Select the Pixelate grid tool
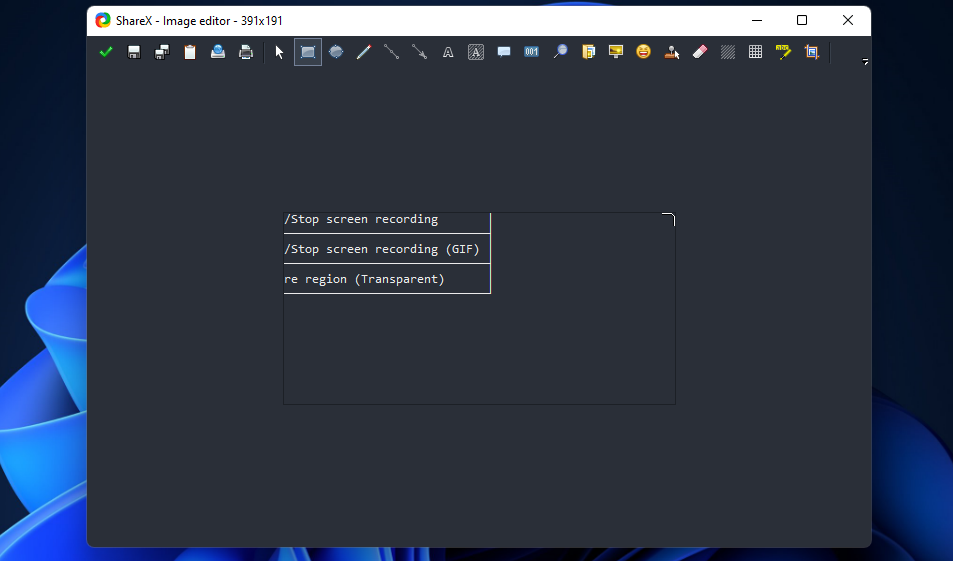The width and height of the screenshot is (953, 561). point(755,52)
